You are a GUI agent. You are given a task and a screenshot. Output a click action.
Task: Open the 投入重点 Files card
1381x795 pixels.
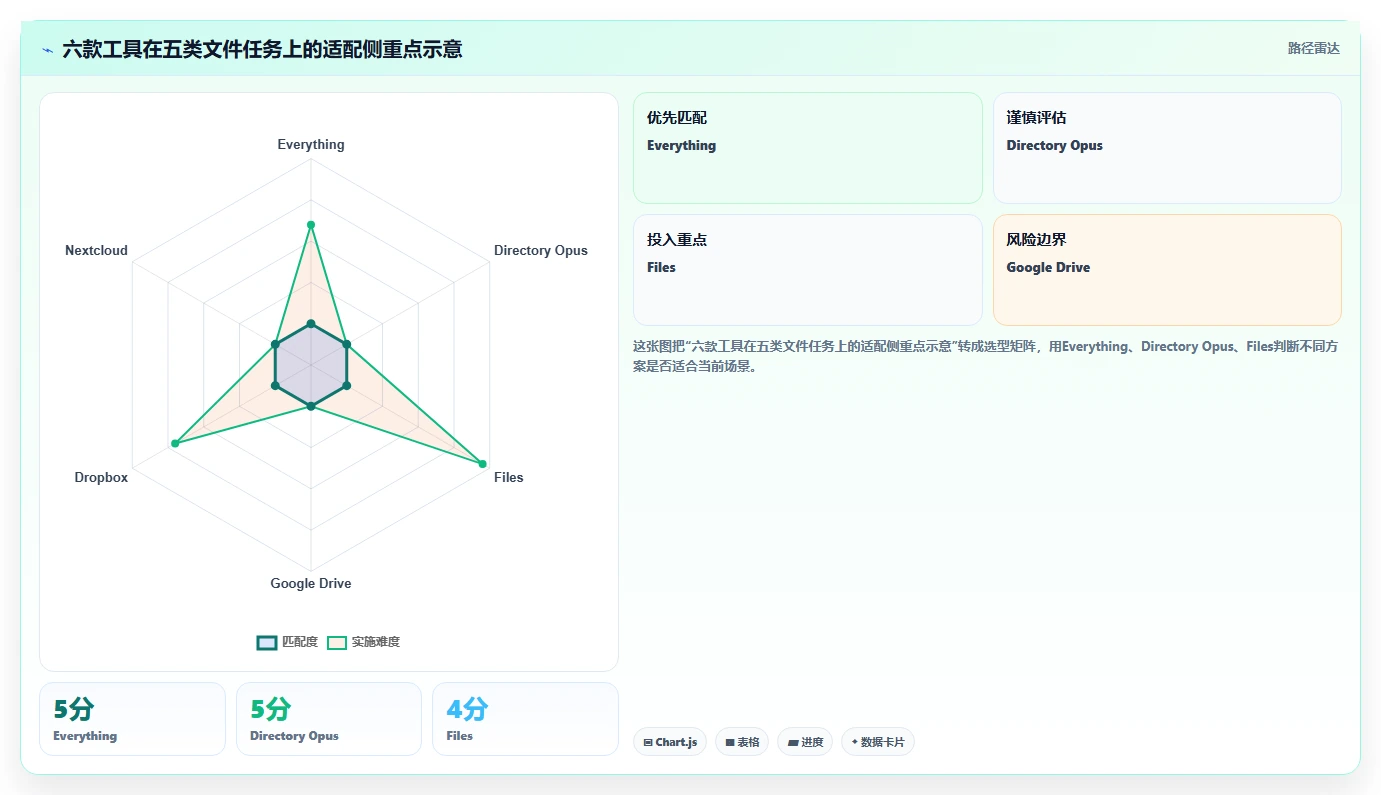coord(808,270)
